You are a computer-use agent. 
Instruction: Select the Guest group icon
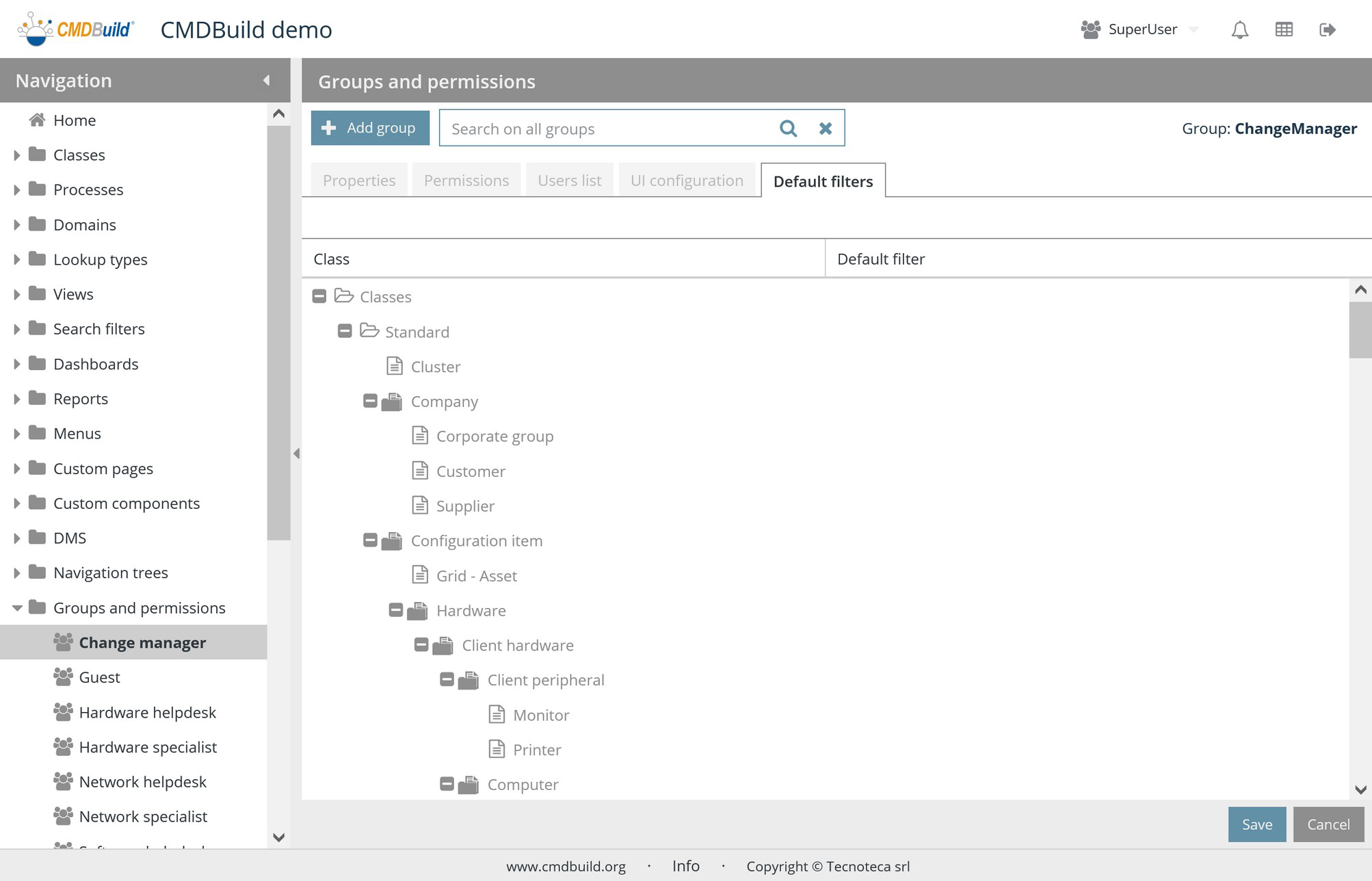click(63, 677)
